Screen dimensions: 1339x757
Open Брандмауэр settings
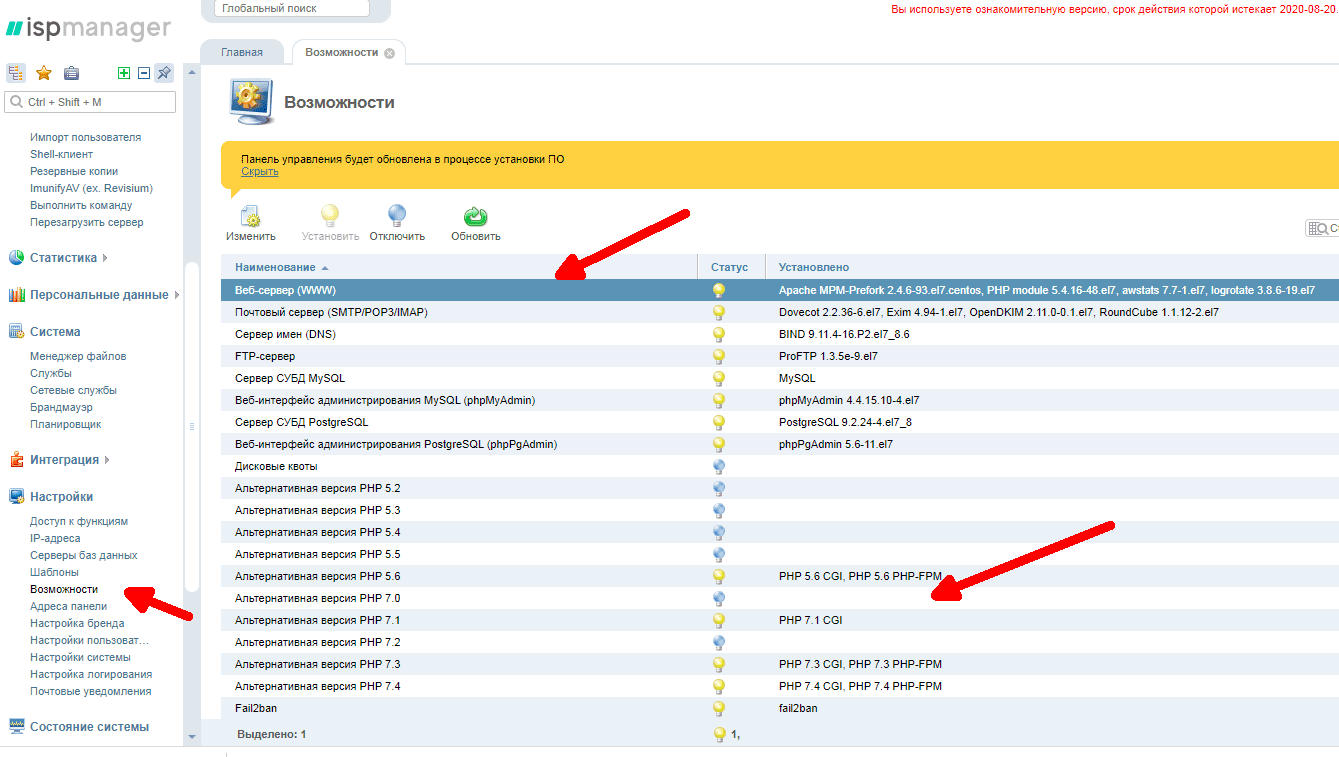(x=61, y=407)
